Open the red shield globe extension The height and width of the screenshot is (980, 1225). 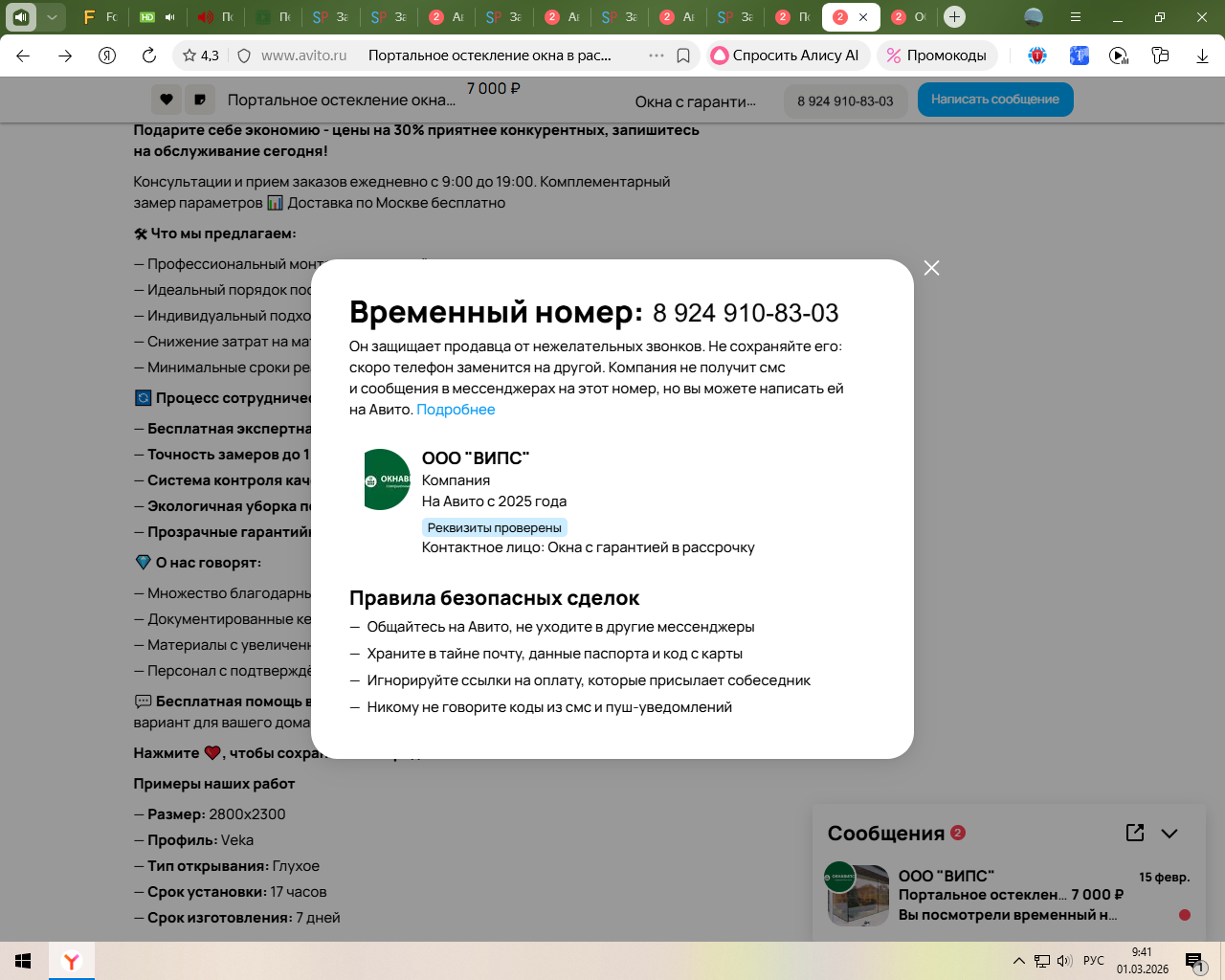[1037, 56]
